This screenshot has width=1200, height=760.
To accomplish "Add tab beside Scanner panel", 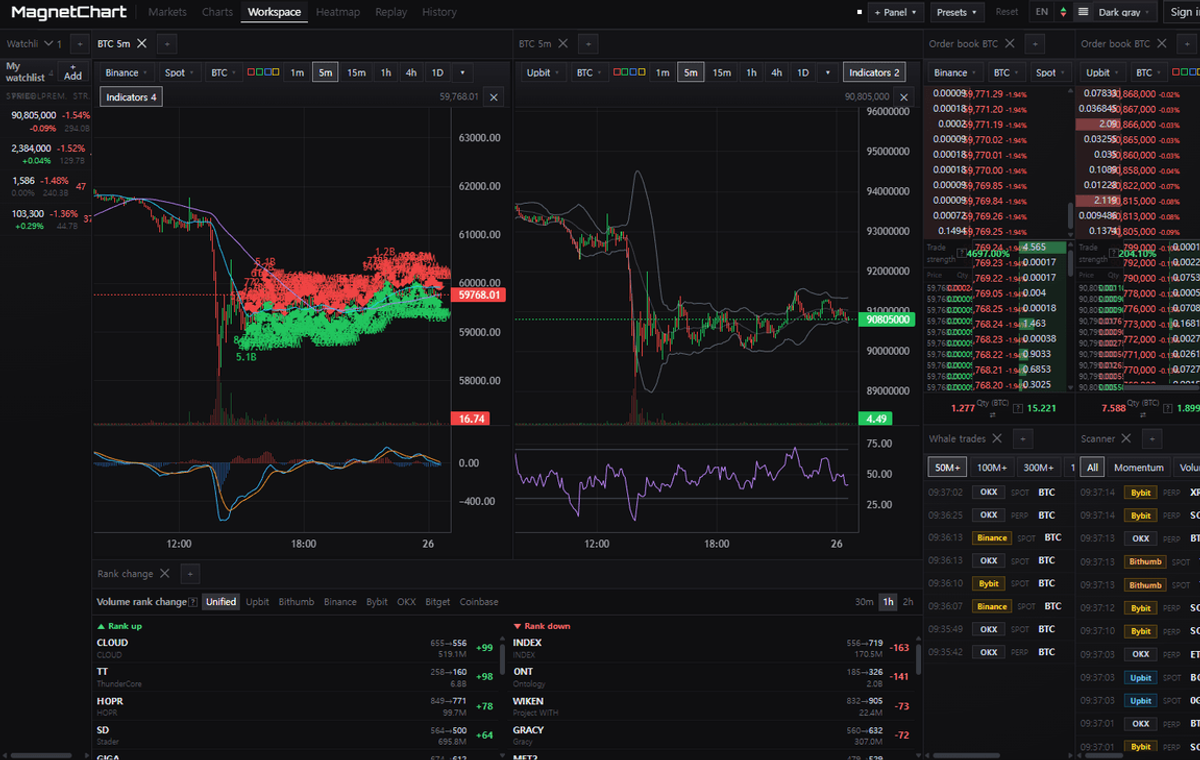I will tap(1153, 439).
